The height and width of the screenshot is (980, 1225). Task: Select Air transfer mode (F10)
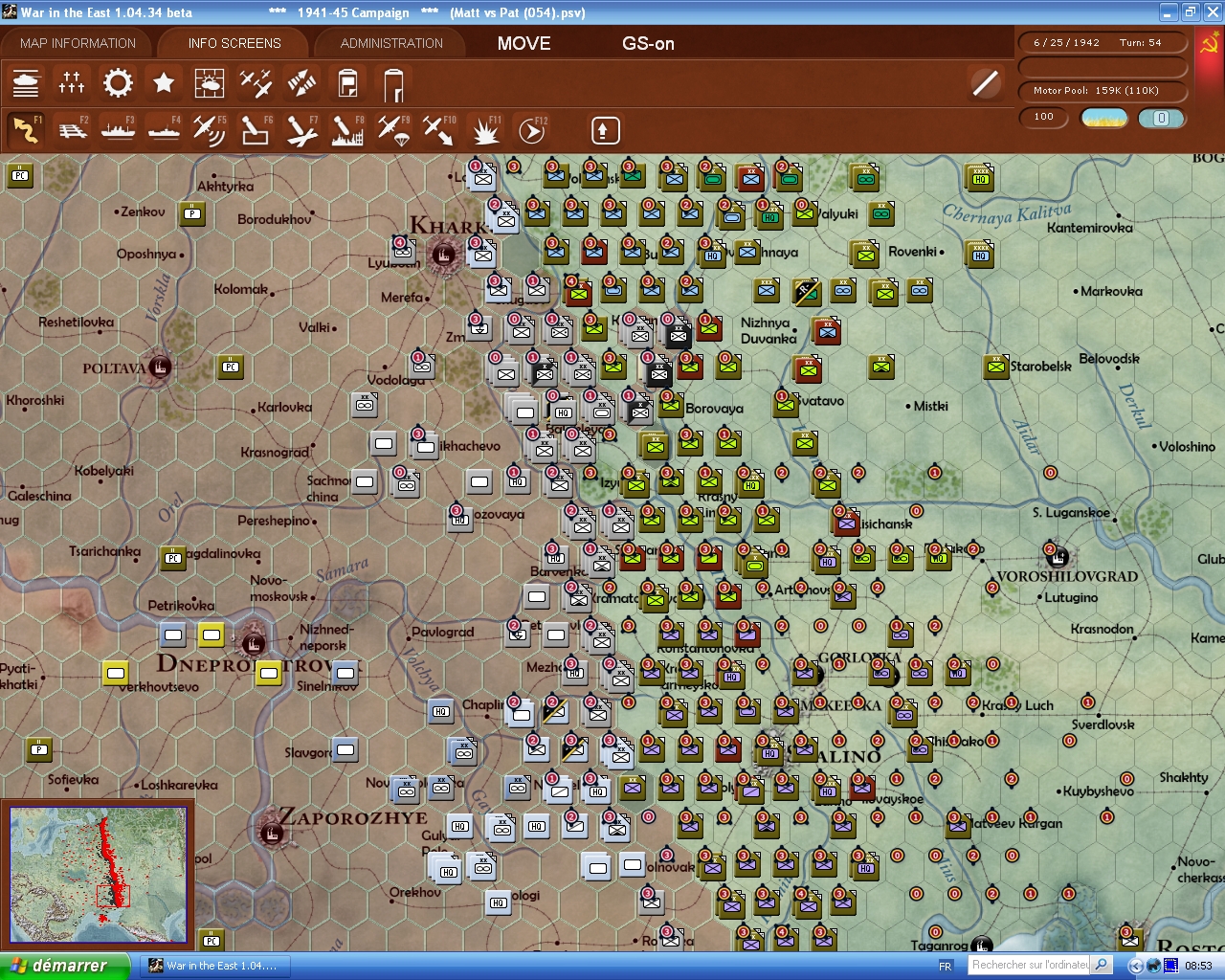pyautogui.click(x=439, y=130)
